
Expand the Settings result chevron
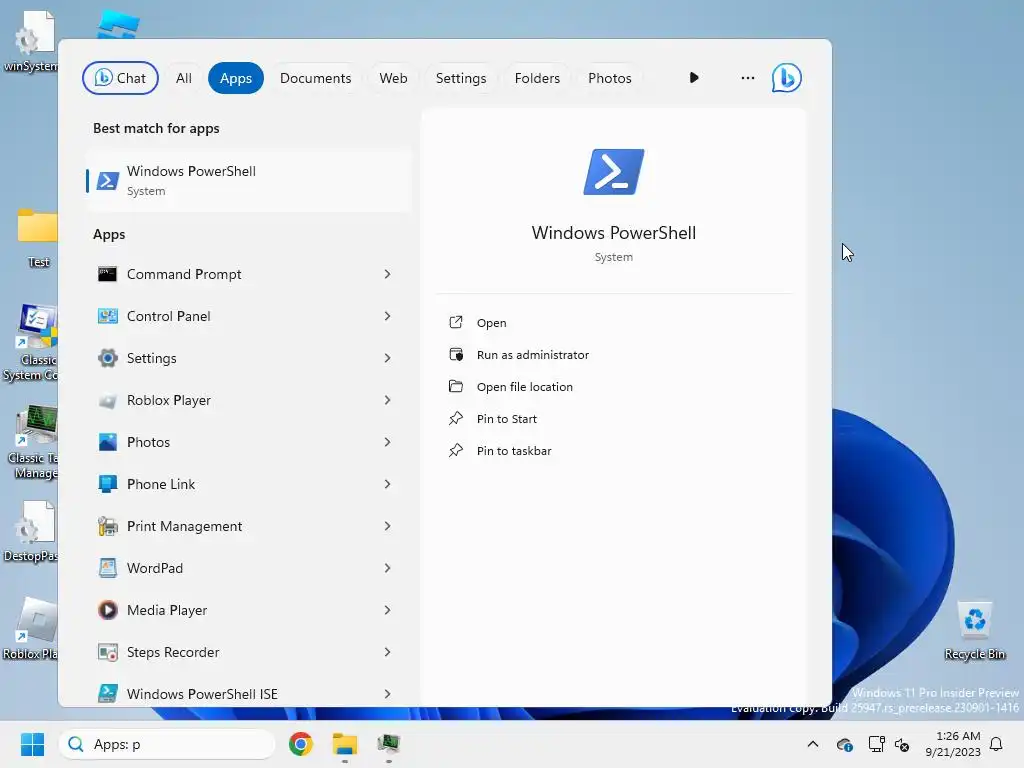pos(387,358)
